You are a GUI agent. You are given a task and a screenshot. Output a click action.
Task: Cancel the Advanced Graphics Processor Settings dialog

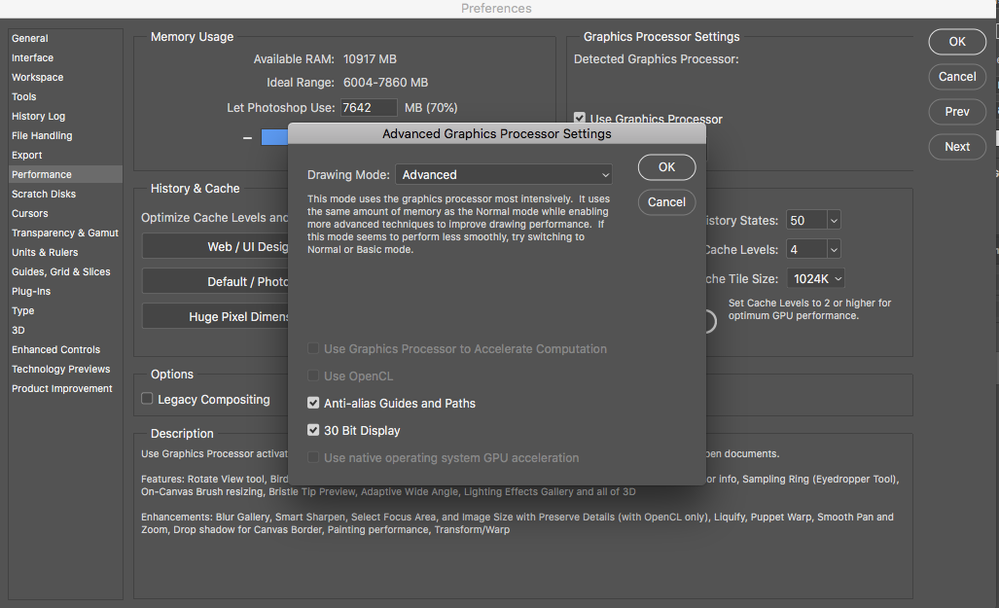pos(666,202)
